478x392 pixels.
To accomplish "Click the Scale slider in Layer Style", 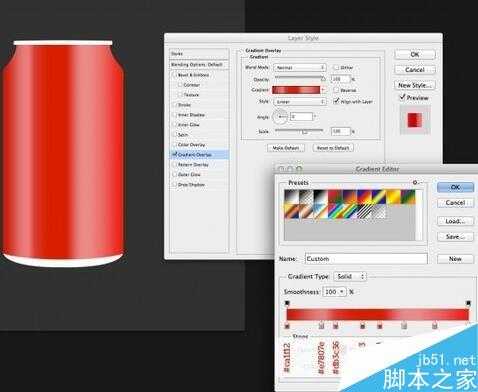I will 299,131.
